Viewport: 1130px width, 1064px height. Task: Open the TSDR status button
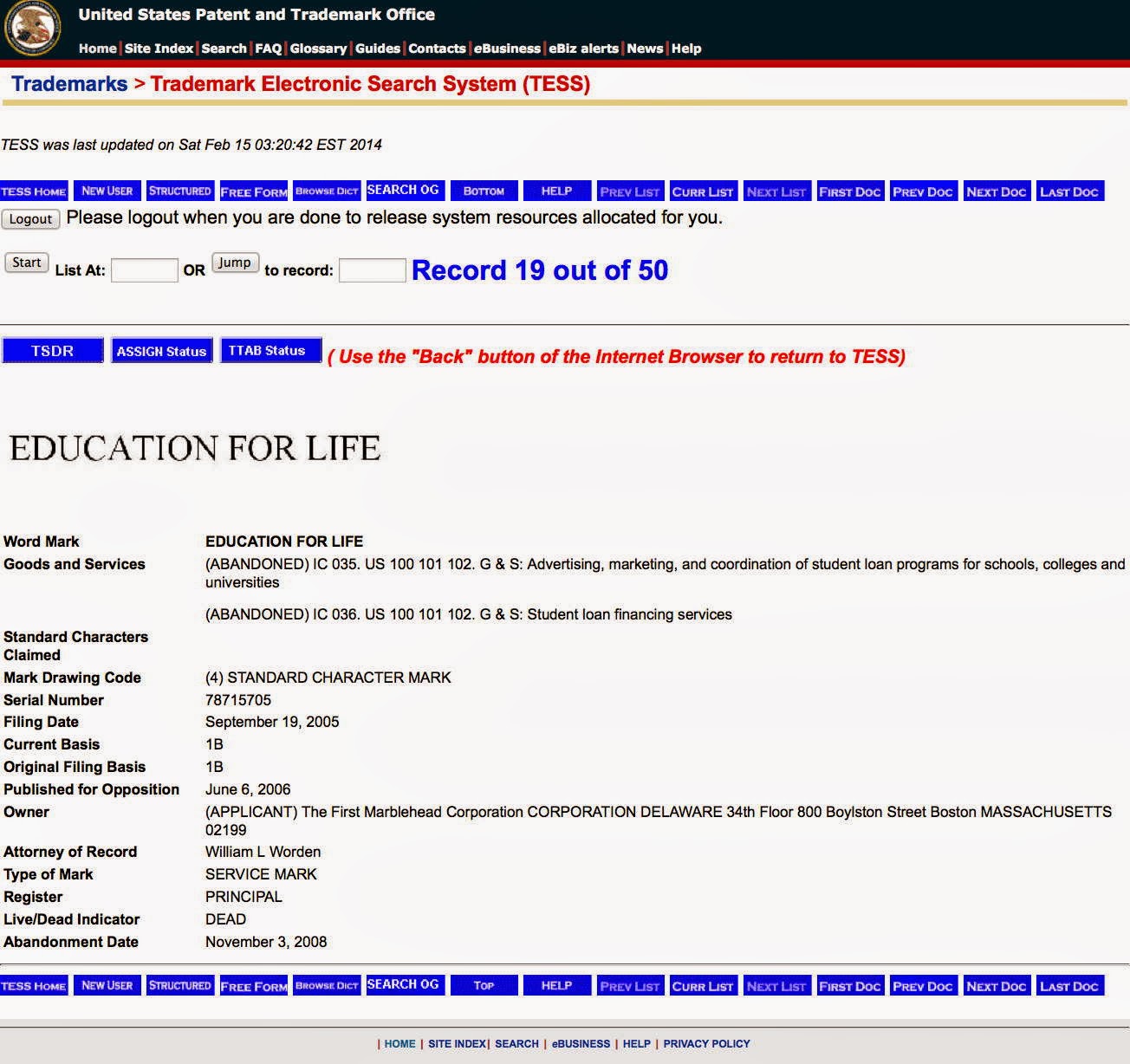pos(53,351)
